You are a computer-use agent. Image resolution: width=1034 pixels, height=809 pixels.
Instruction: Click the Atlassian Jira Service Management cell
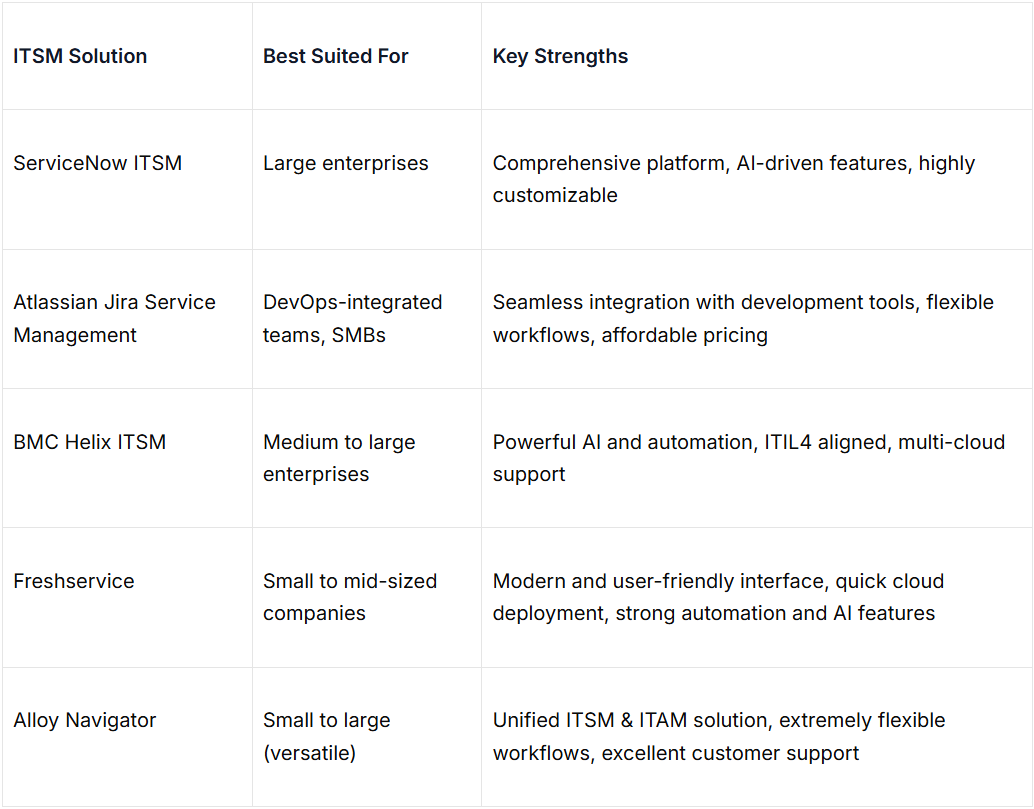[x=114, y=318]
